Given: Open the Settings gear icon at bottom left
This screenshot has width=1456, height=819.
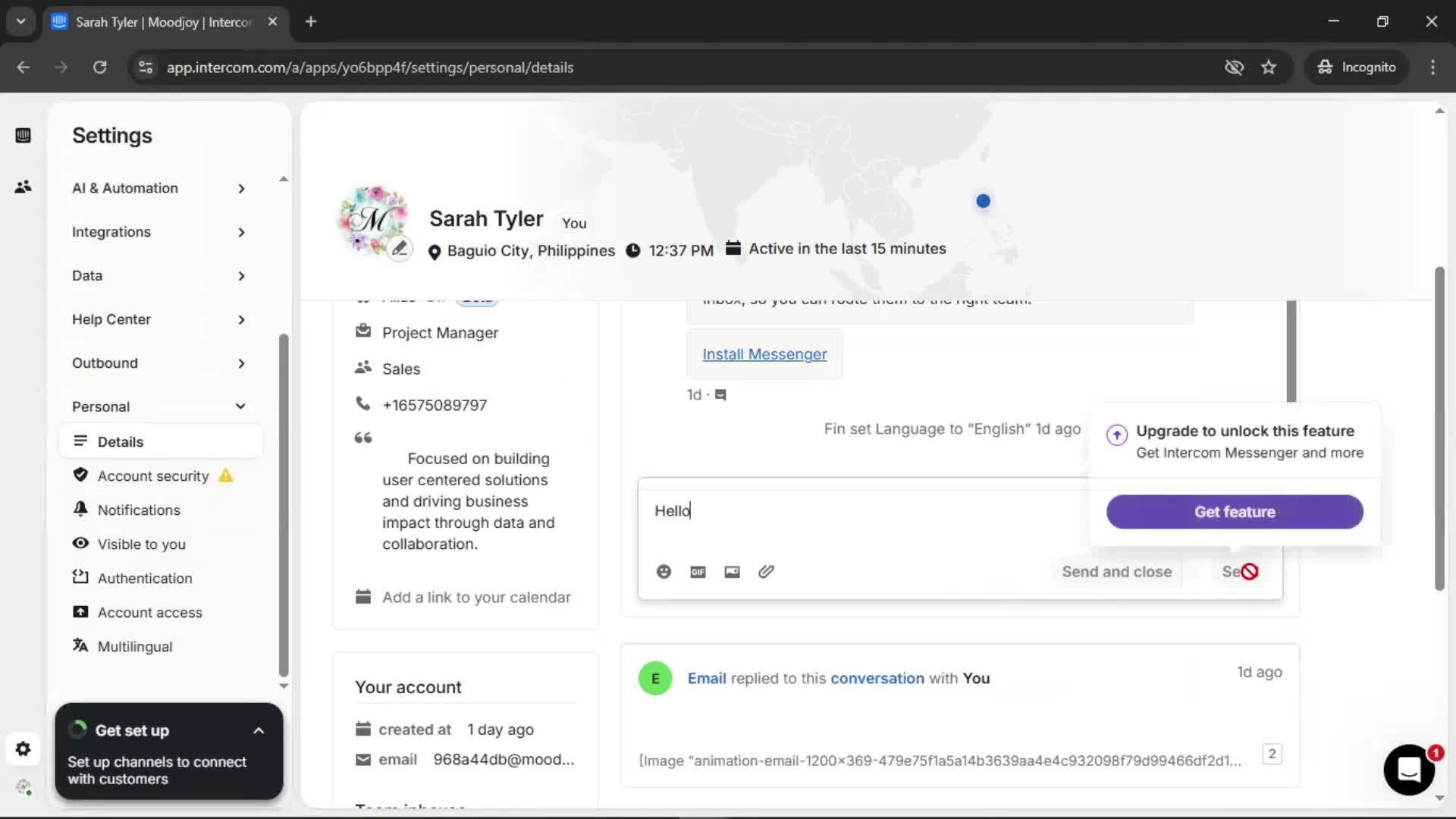Looking at the screenshot, I should (x=24, y=749).
